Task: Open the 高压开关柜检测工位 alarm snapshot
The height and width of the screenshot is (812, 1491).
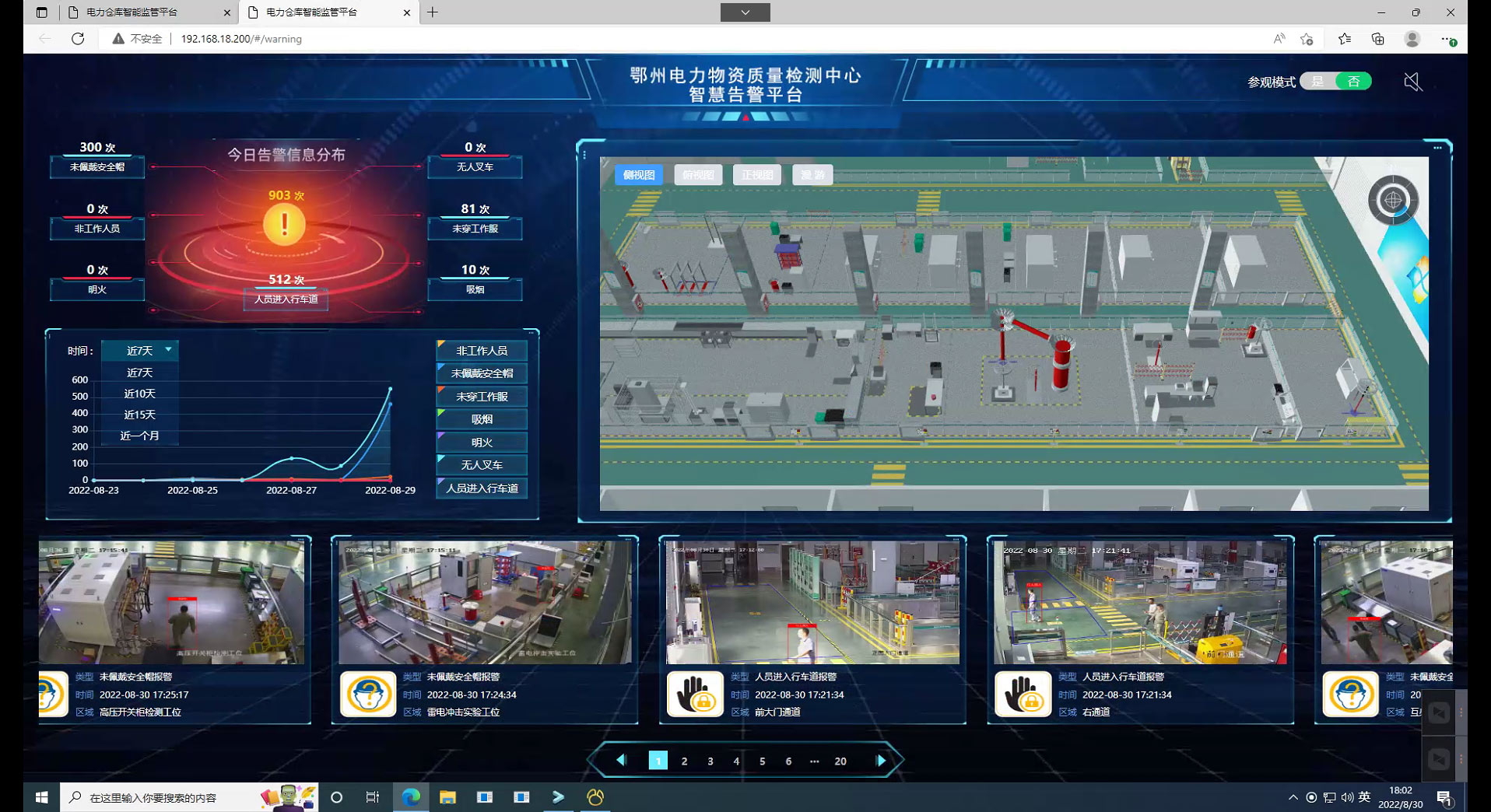Action: tap(171, 602)
